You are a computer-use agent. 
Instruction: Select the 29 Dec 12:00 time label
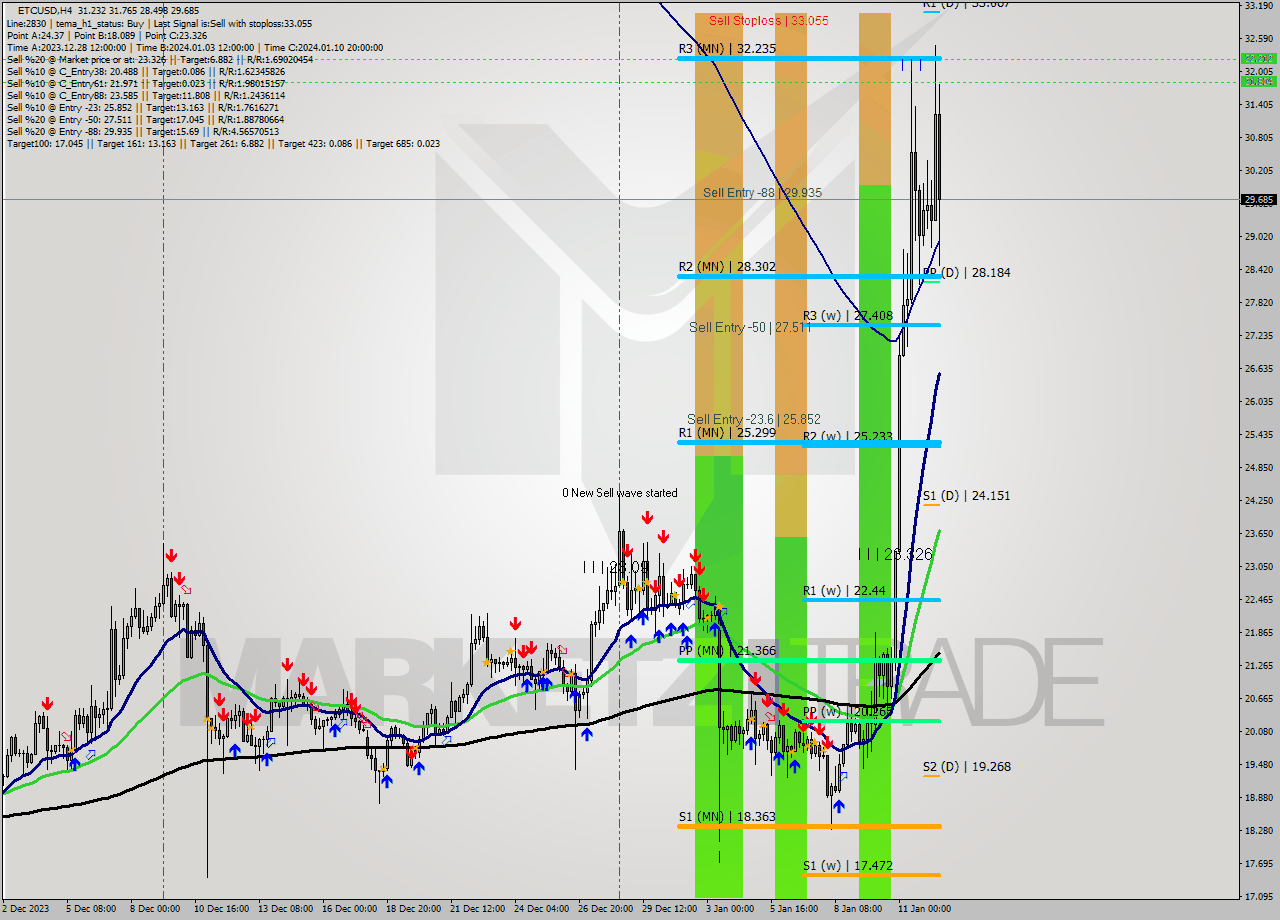pyautogui.click(x=669, y=909)
